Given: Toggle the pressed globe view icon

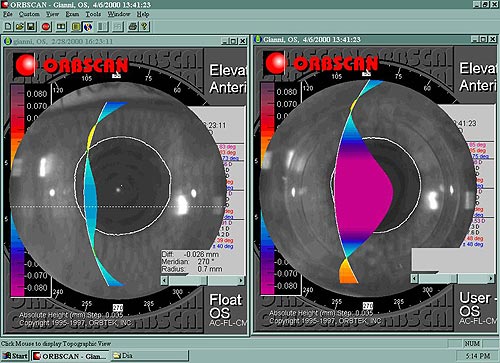Looking at the screenshot, I should click(x=88, y=26).
